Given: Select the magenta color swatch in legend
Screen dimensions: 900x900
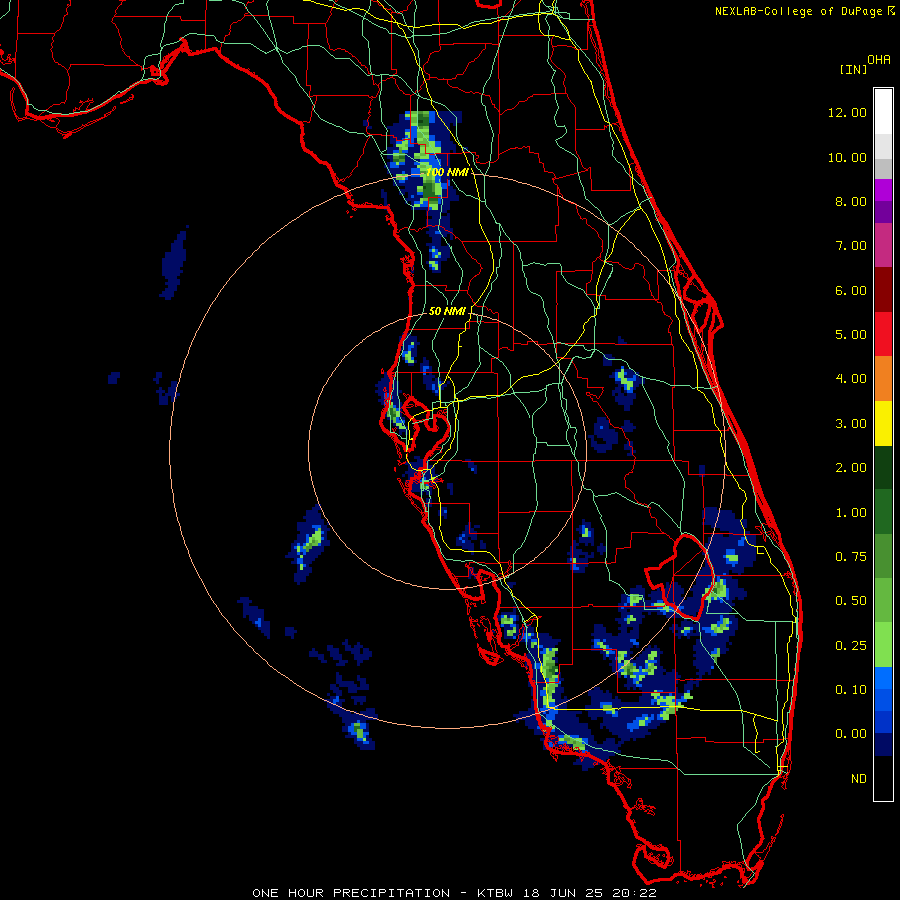Looking at the screenshot, I should click(883, 190).
